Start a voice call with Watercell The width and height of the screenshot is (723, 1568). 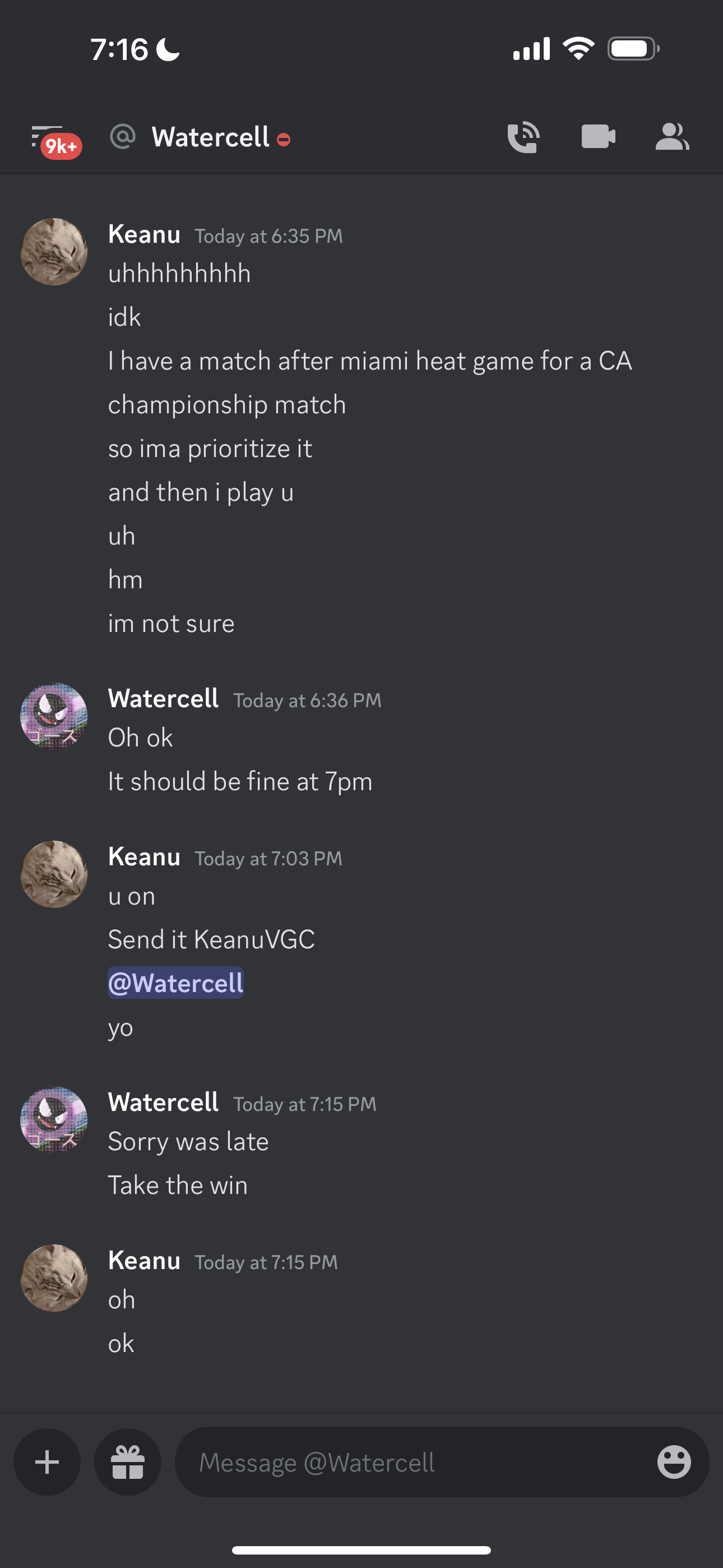tap(523, 137)
